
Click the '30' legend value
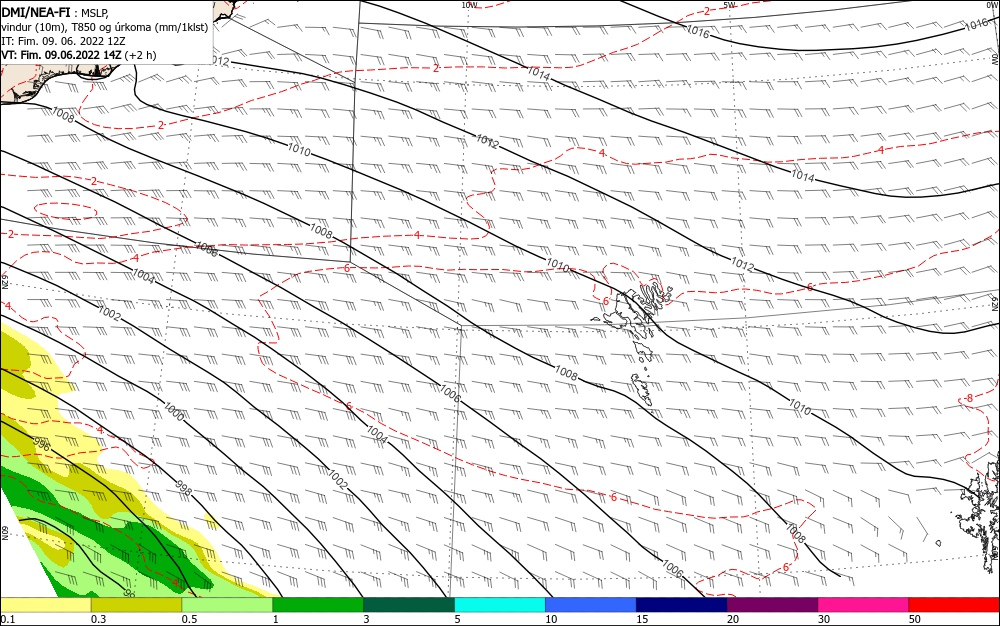point(824,619)
